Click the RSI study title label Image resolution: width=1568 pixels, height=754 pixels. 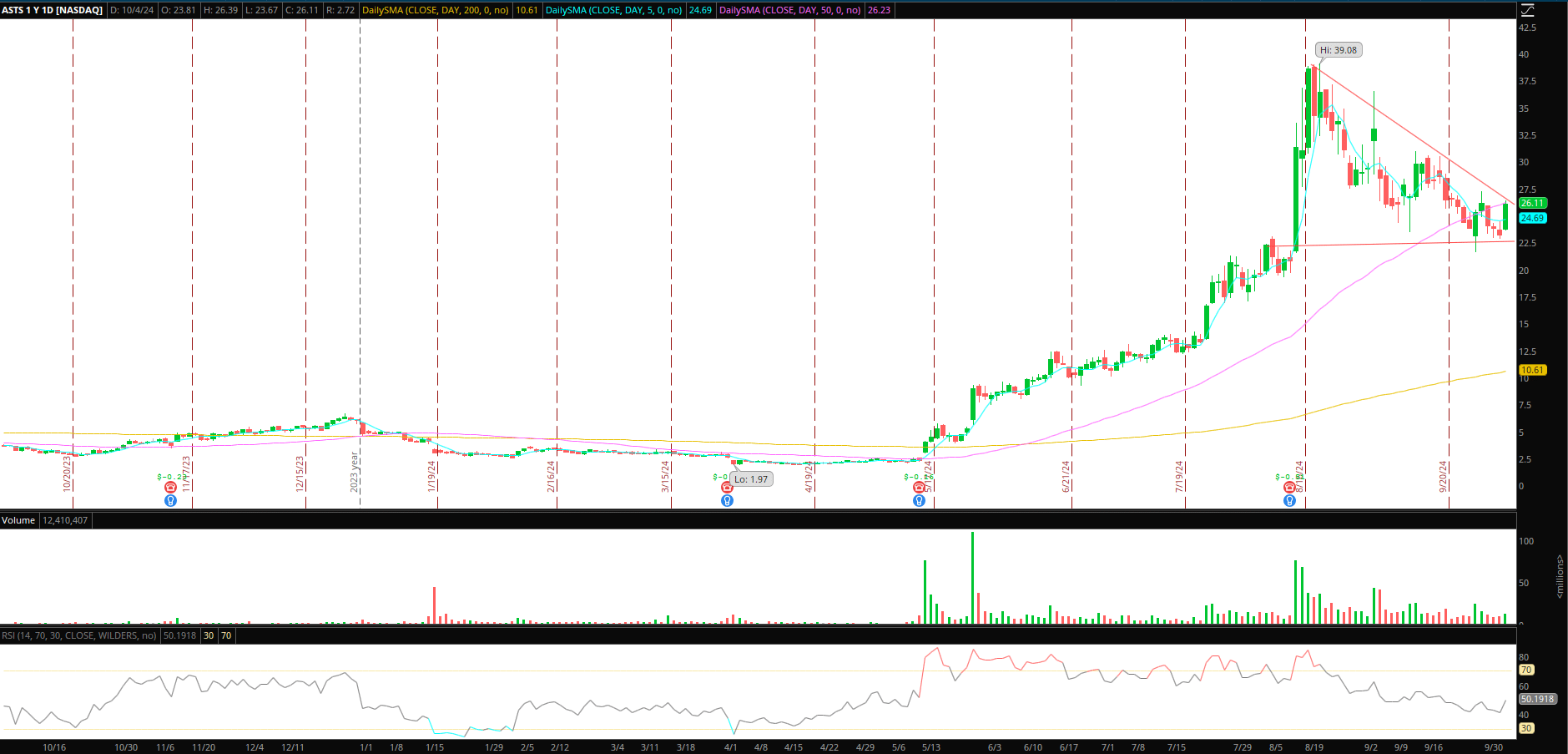coord(79,635)
